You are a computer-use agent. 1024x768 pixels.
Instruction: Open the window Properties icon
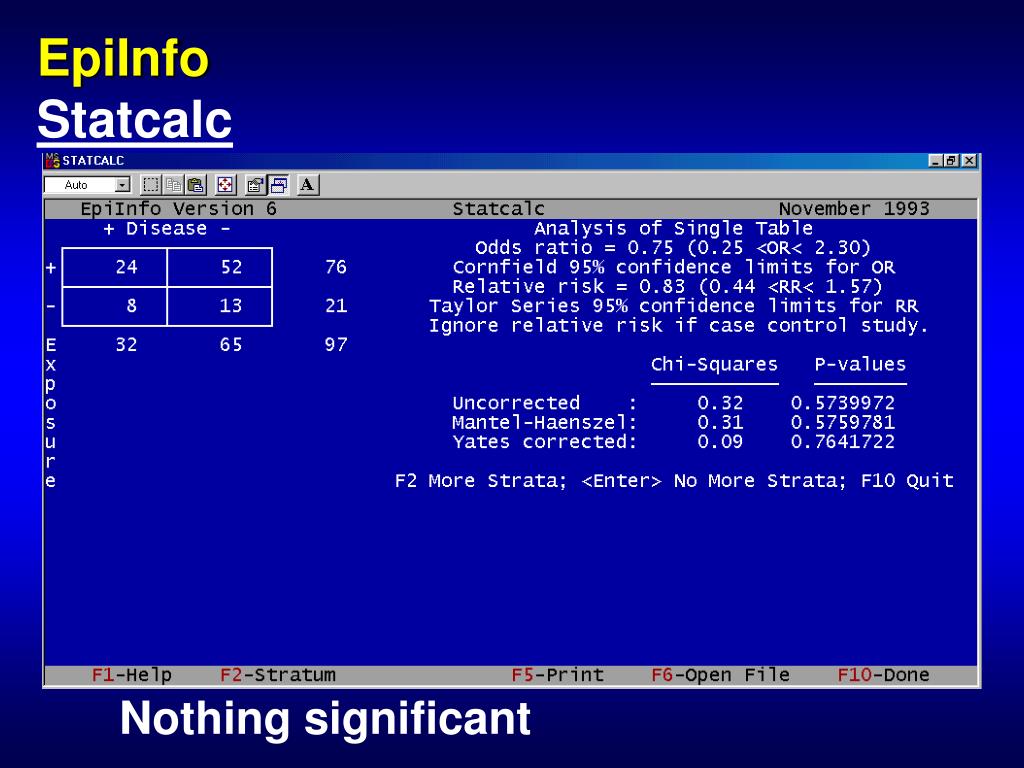[x=255, y=185]
